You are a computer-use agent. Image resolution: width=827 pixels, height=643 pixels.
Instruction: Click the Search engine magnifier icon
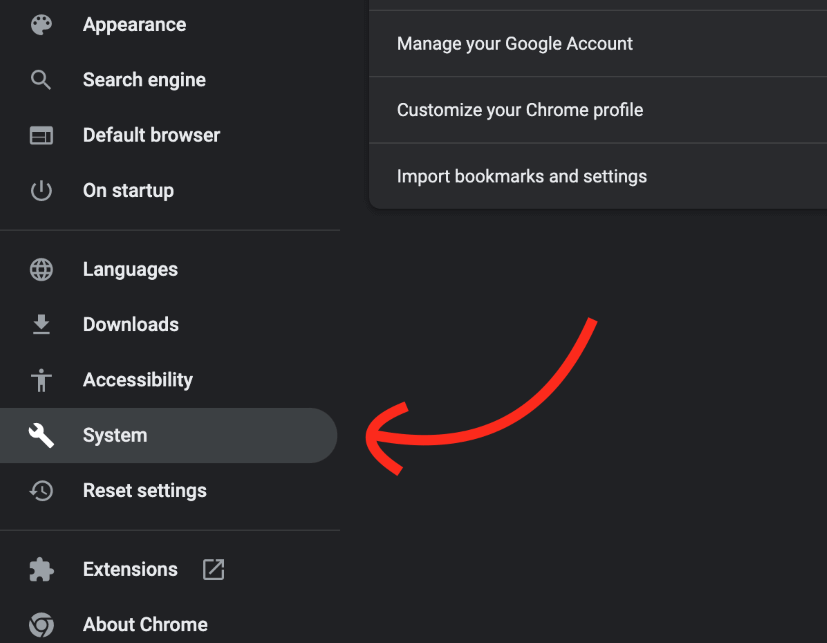[41, 80]
